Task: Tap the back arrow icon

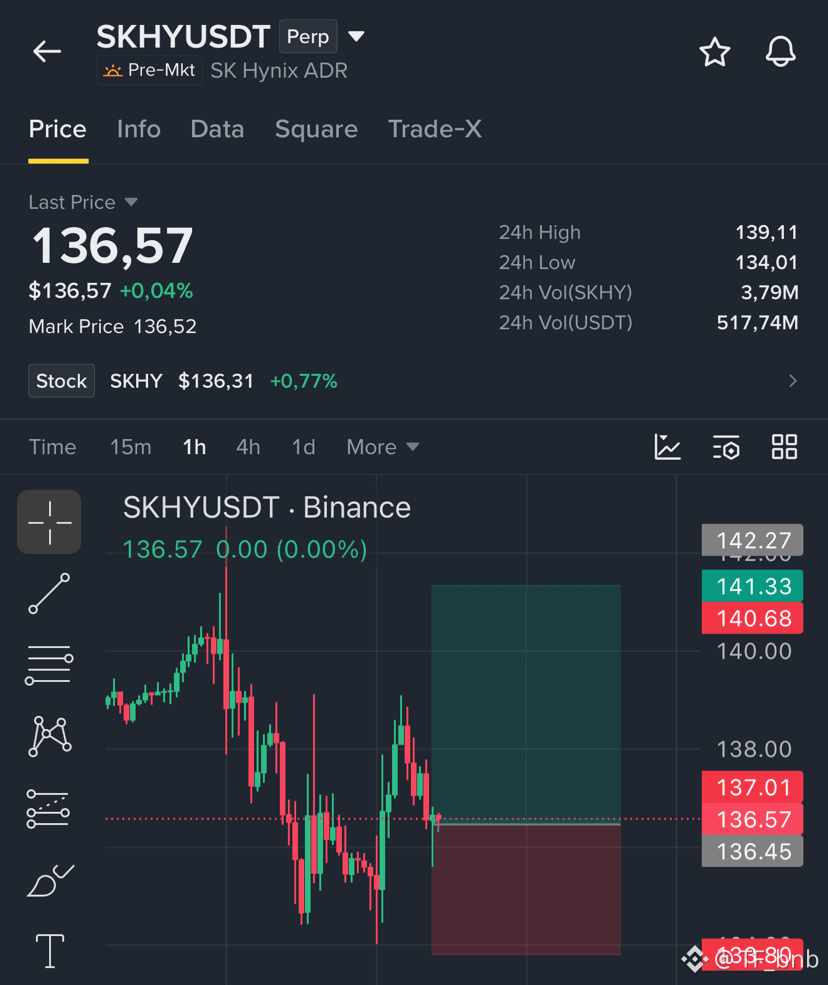Action: (x=47, y=51)
